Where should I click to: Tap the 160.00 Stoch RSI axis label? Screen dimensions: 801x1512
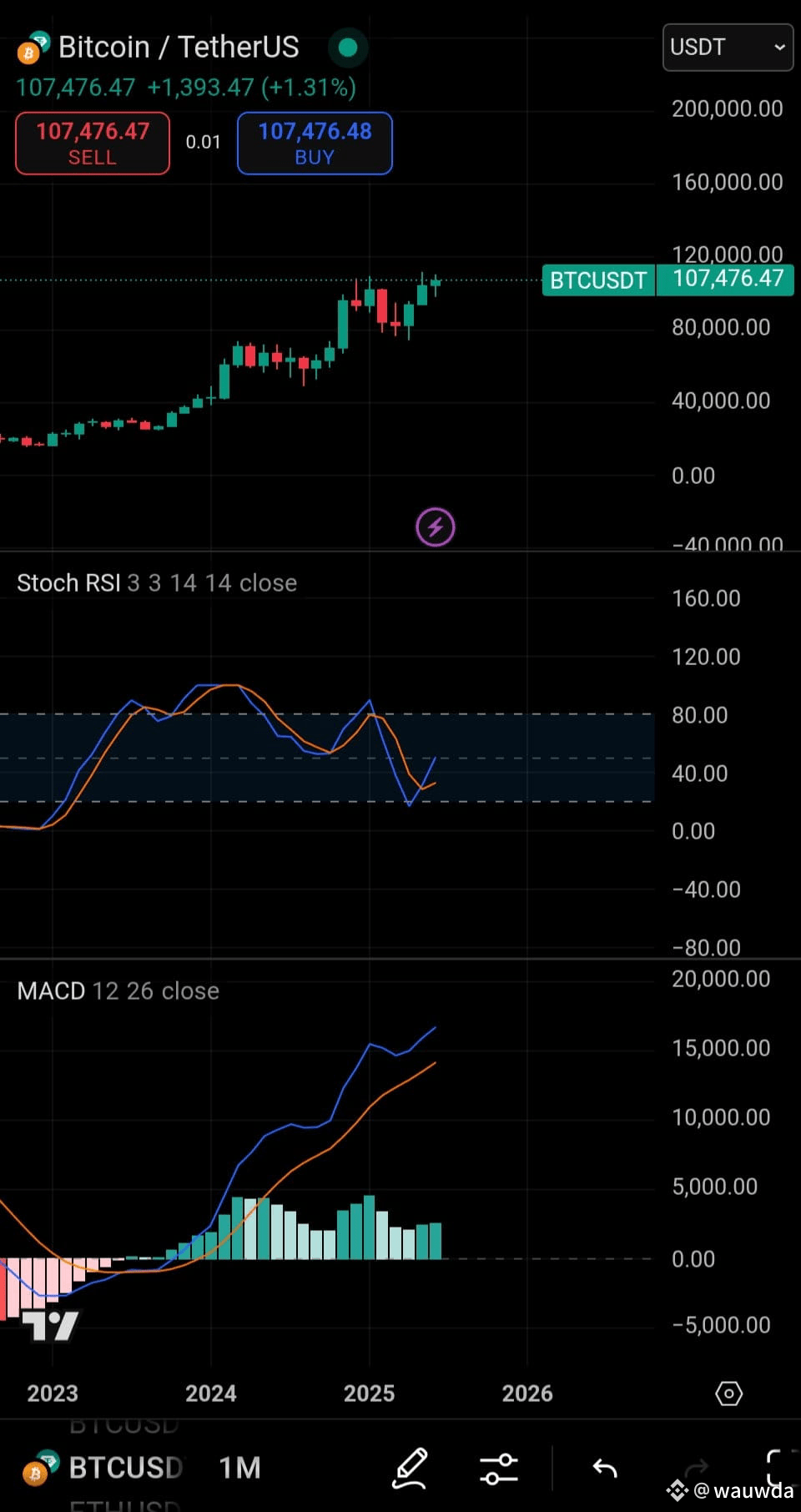click(x=706, y=598)
